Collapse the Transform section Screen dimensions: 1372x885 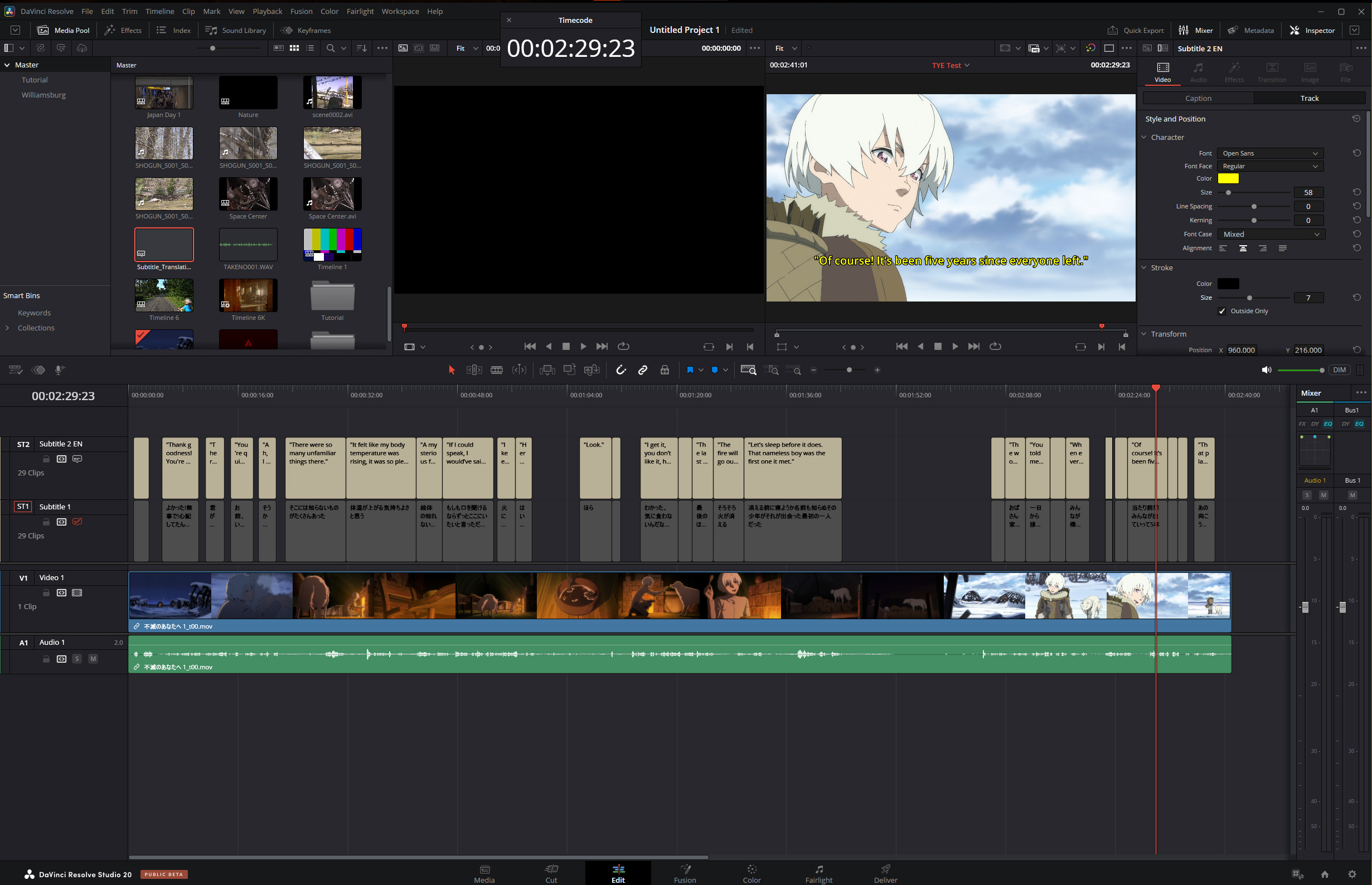coord(1144,334)
